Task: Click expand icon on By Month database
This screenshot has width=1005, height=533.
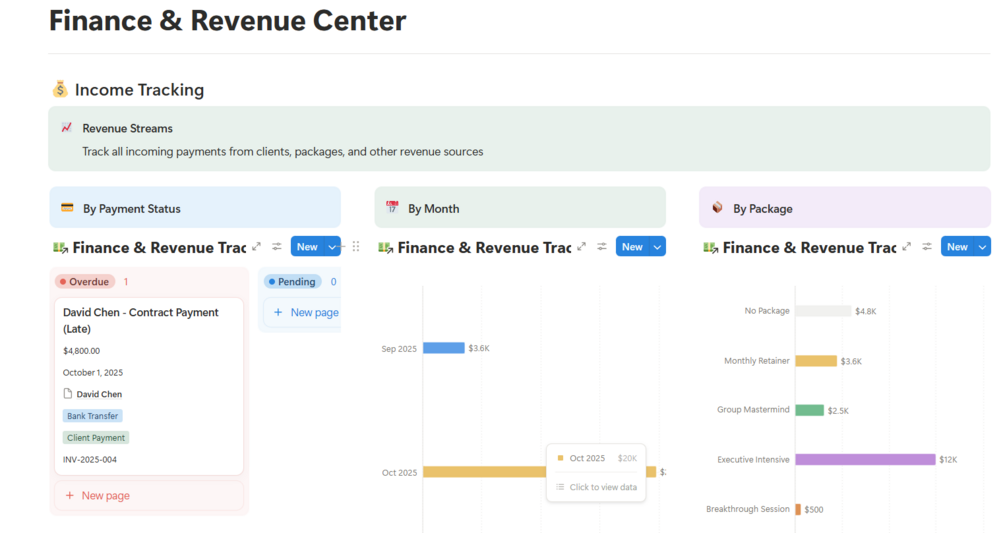Action: tap(582, 247)
